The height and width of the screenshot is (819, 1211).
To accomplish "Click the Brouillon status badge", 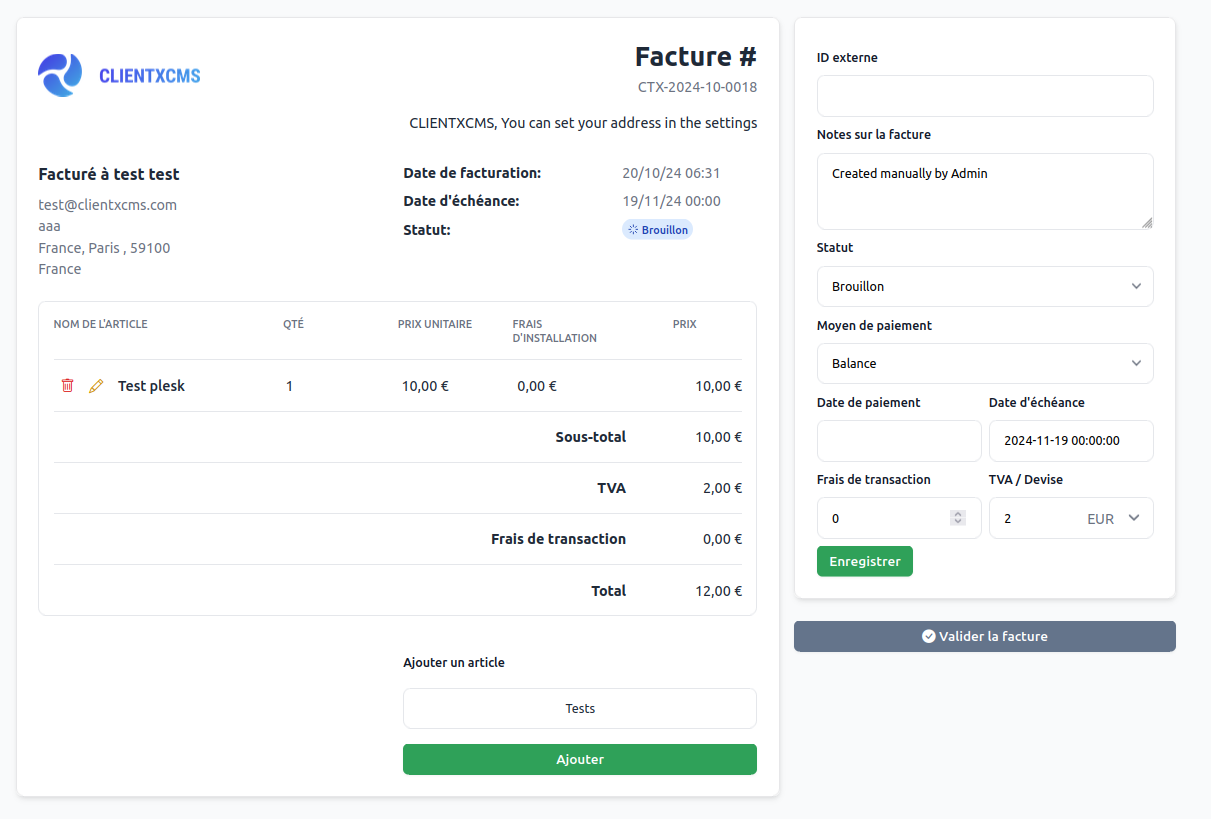I will tap(657, 230).
